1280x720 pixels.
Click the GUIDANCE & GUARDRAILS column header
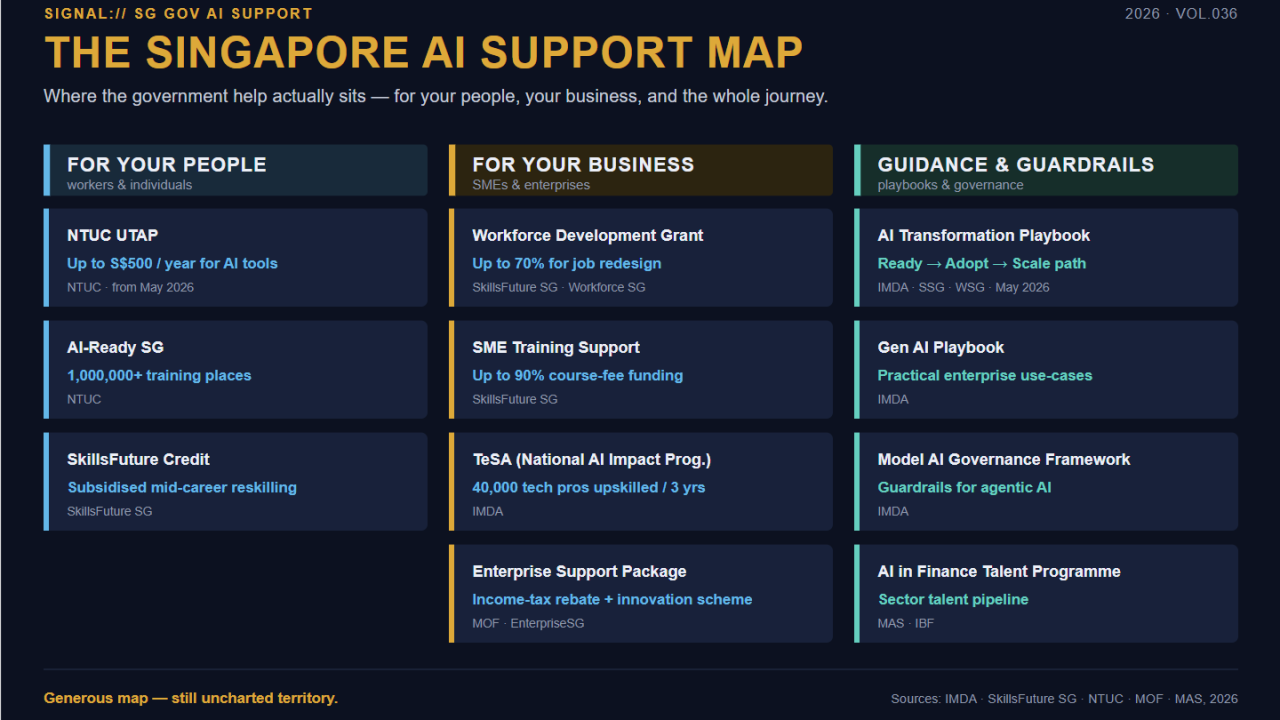1046,170
